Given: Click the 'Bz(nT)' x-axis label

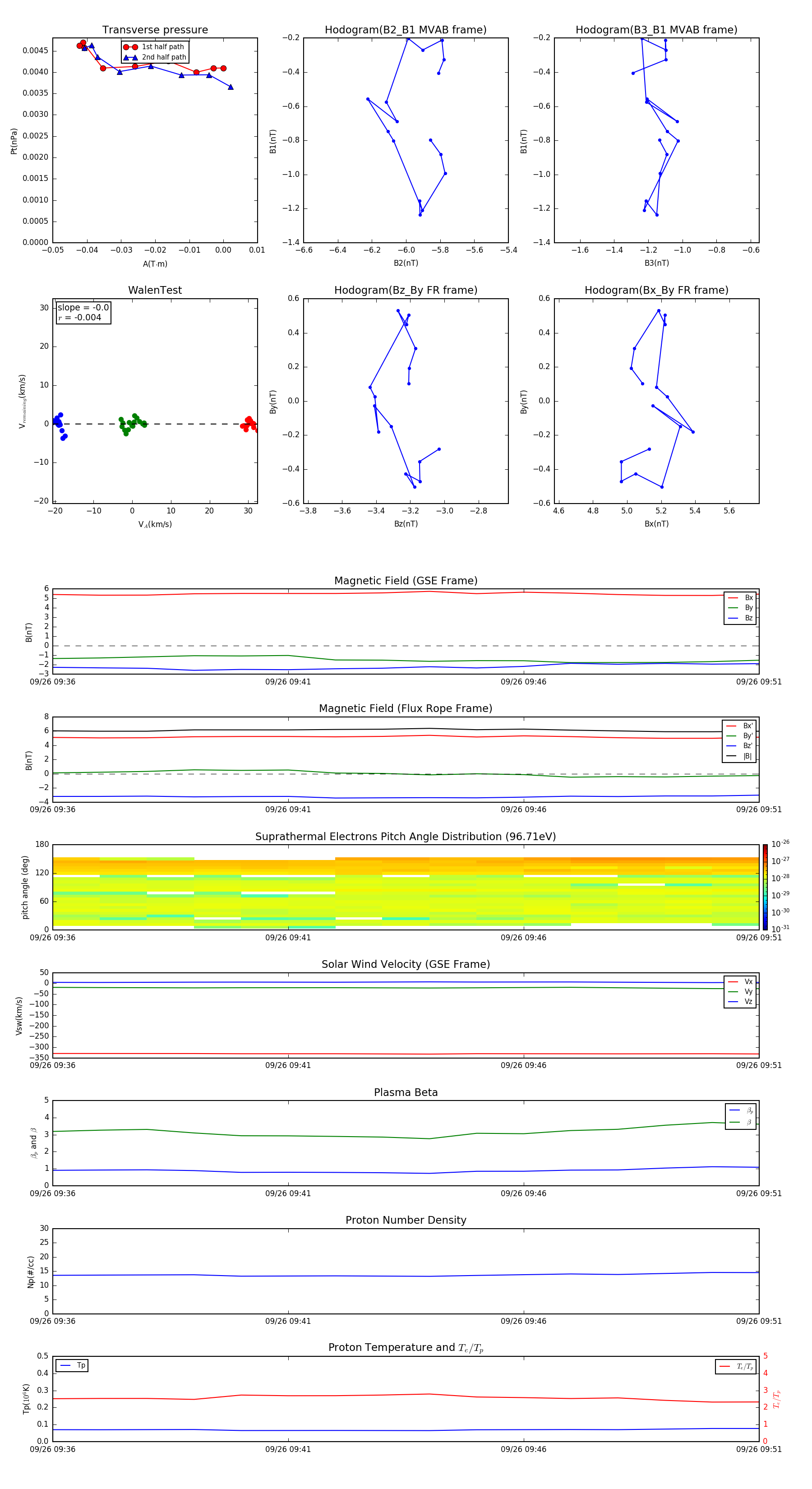Looking at the screenshot, I should pos(406,524).
